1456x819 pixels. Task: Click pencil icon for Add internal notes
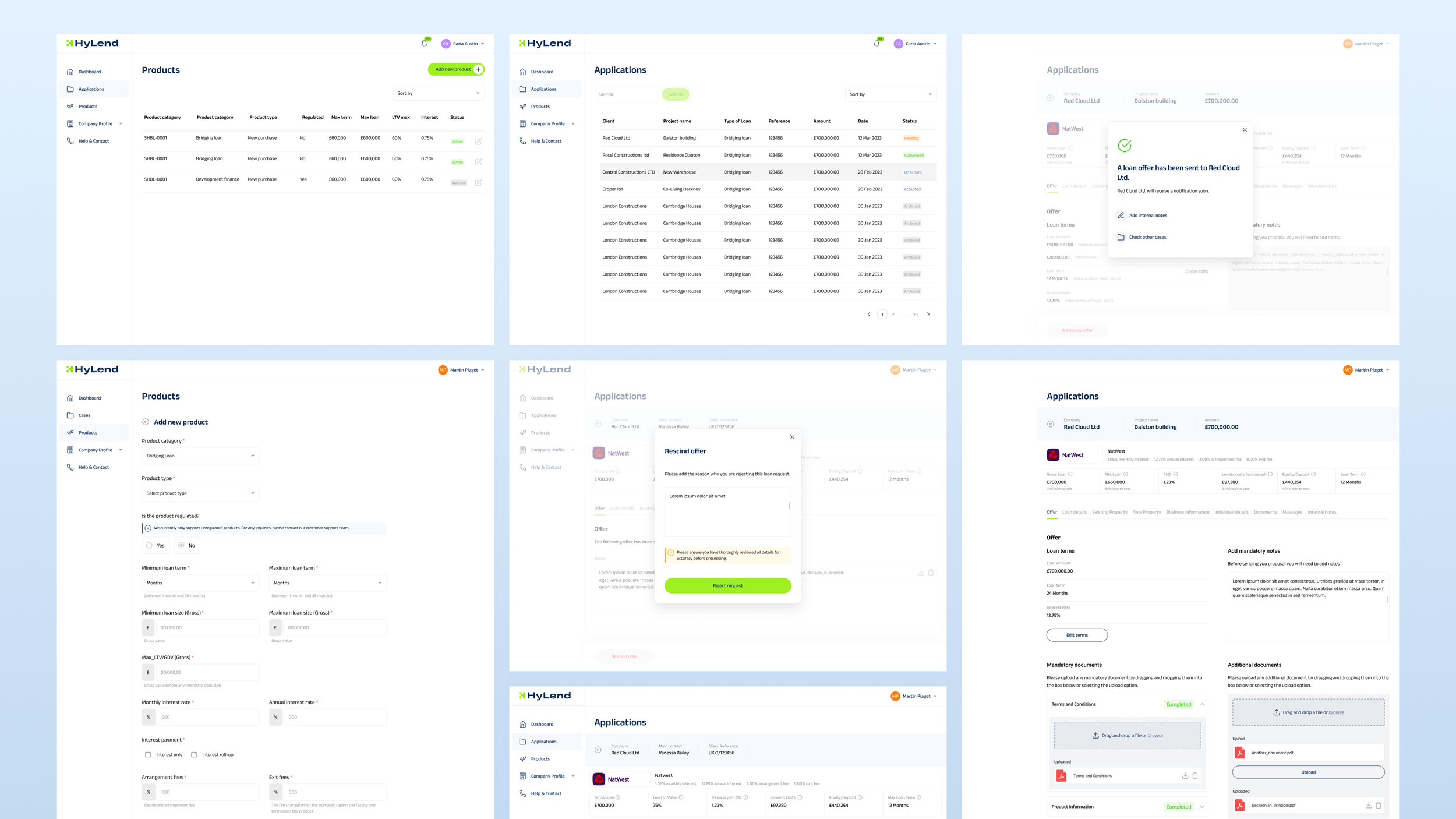click(1121, 216)
